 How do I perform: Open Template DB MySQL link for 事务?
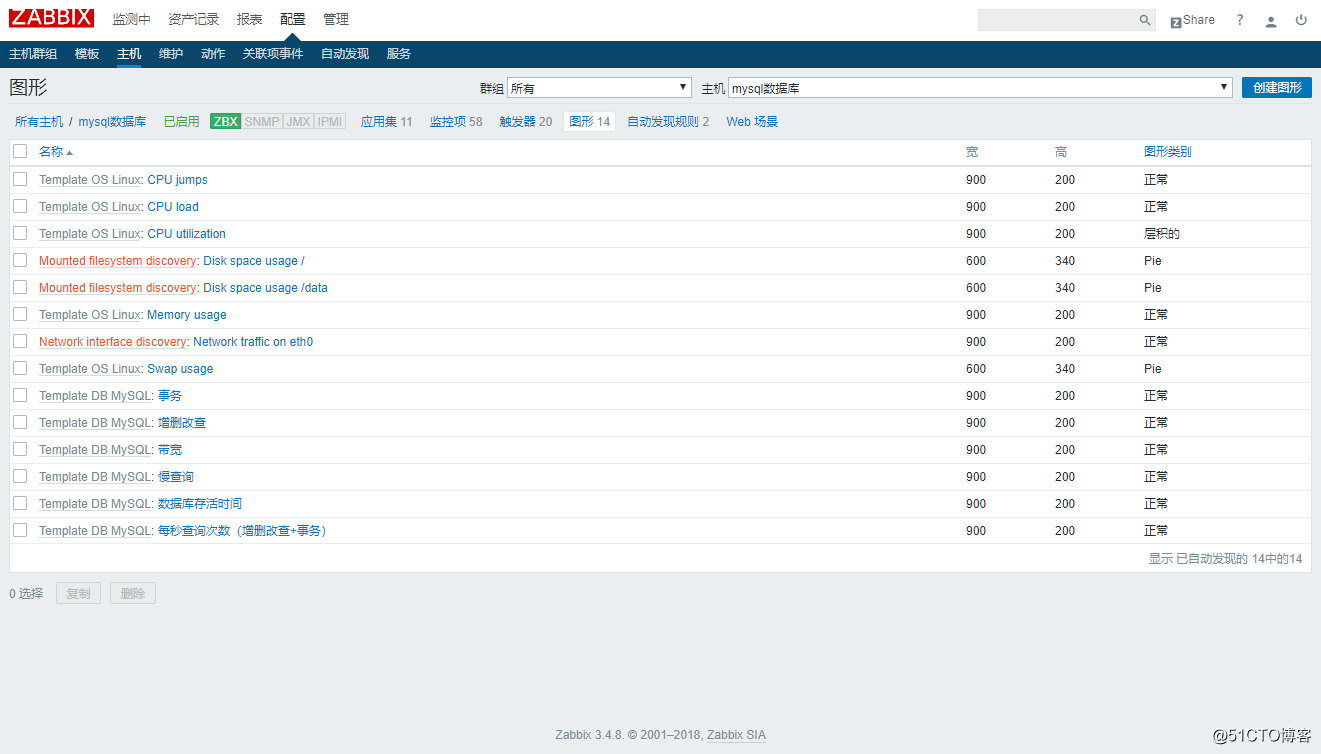click(95, 396)
